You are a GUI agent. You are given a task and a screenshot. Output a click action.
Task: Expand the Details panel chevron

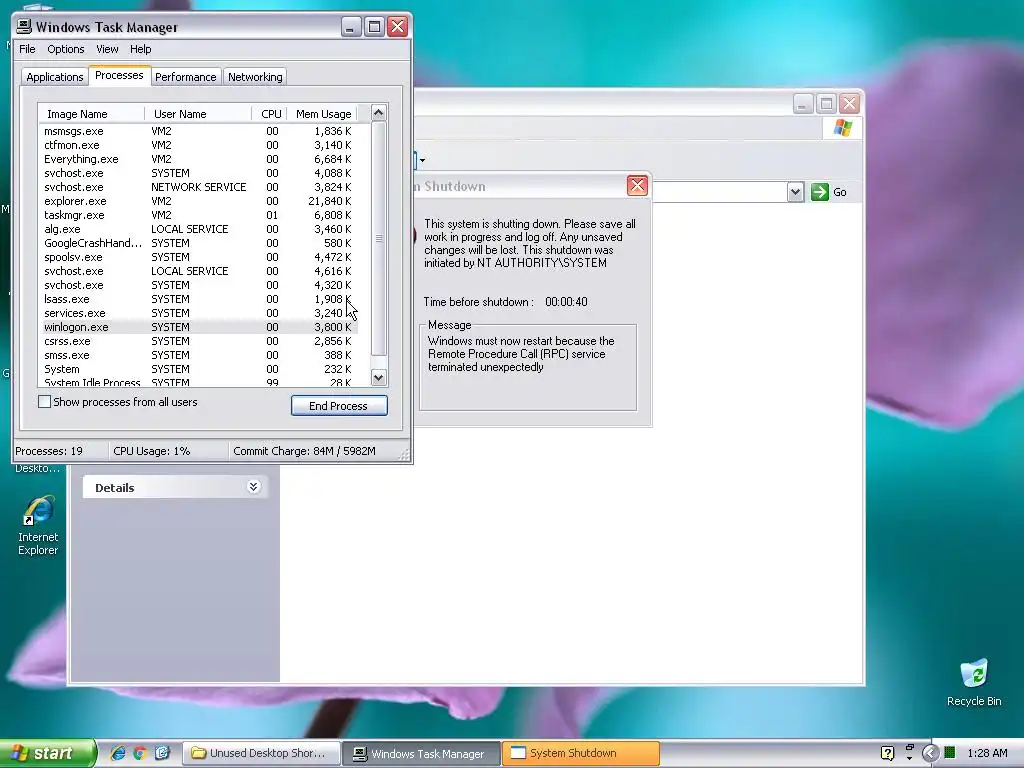point(253,487)
